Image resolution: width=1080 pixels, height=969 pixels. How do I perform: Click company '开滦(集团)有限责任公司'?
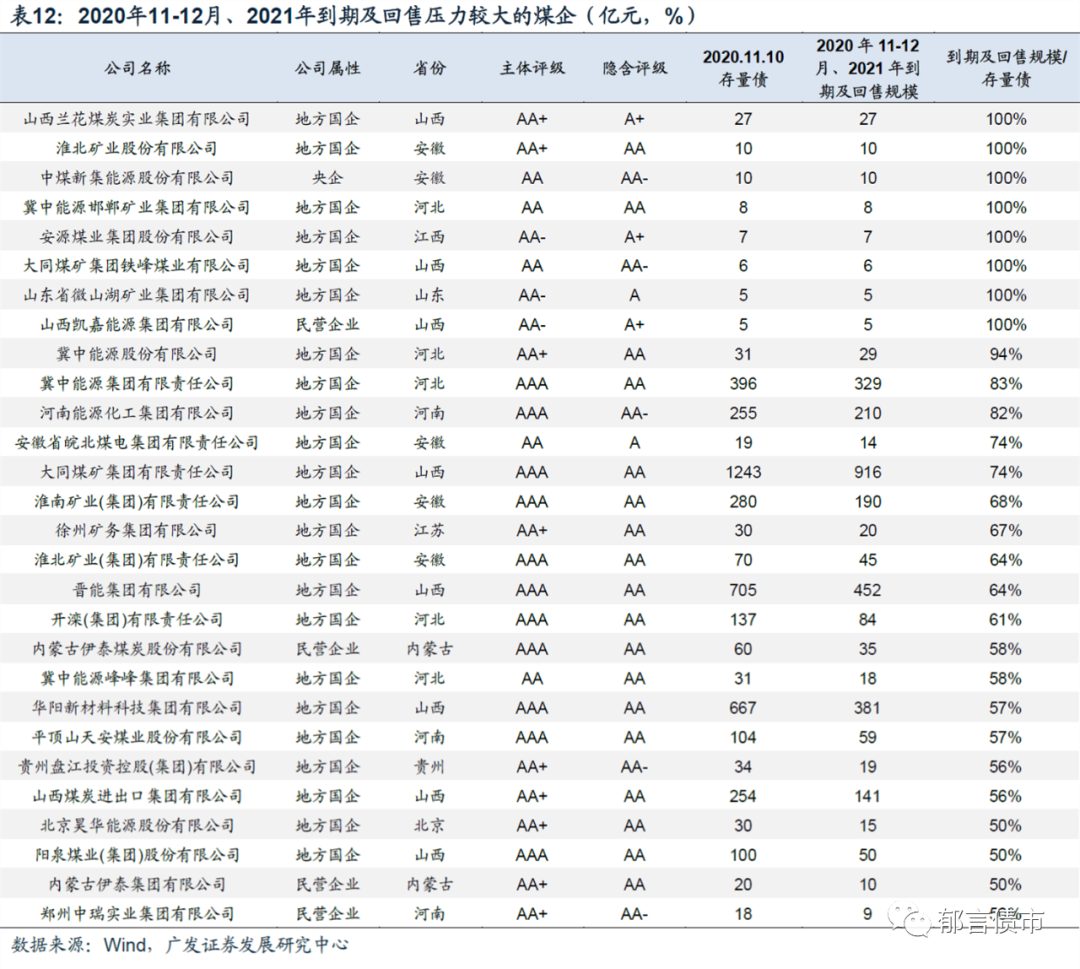(x=137, y=620)
